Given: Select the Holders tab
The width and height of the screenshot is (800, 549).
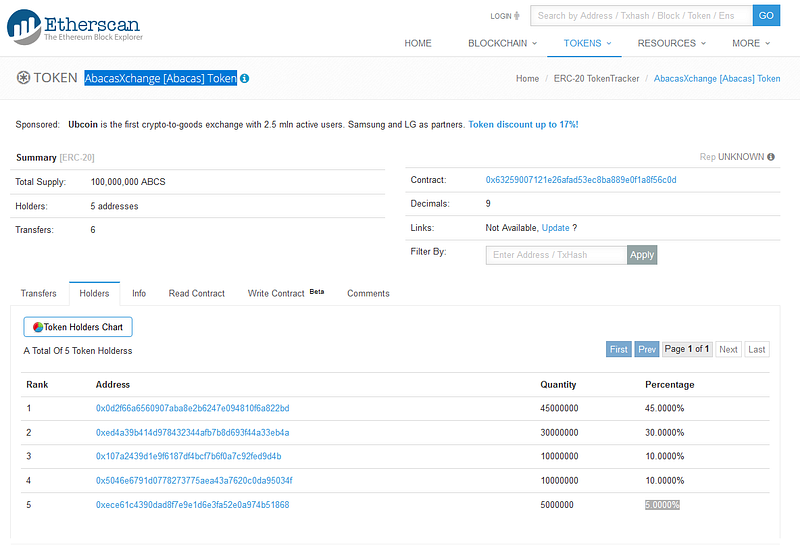Looking at the screenshot, I should click(94, 293).
